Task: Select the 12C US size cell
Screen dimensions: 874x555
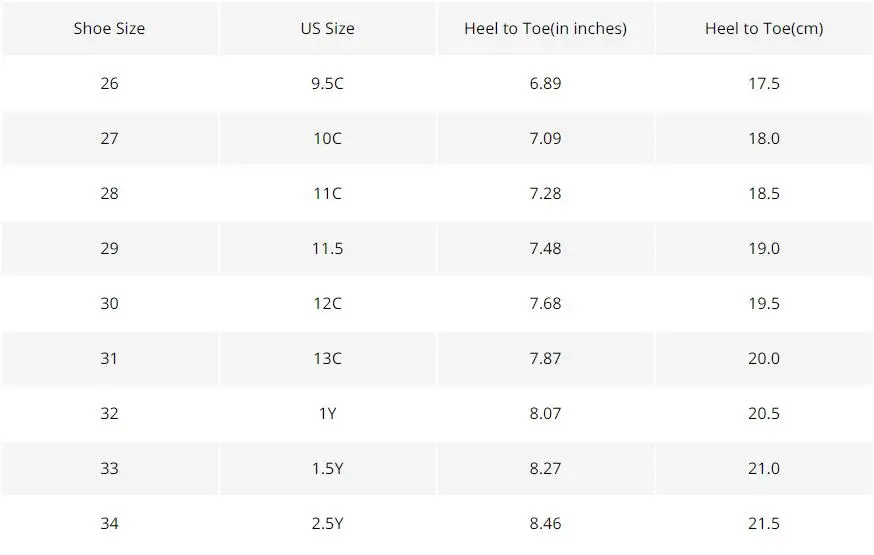Action: pos(327,303)
